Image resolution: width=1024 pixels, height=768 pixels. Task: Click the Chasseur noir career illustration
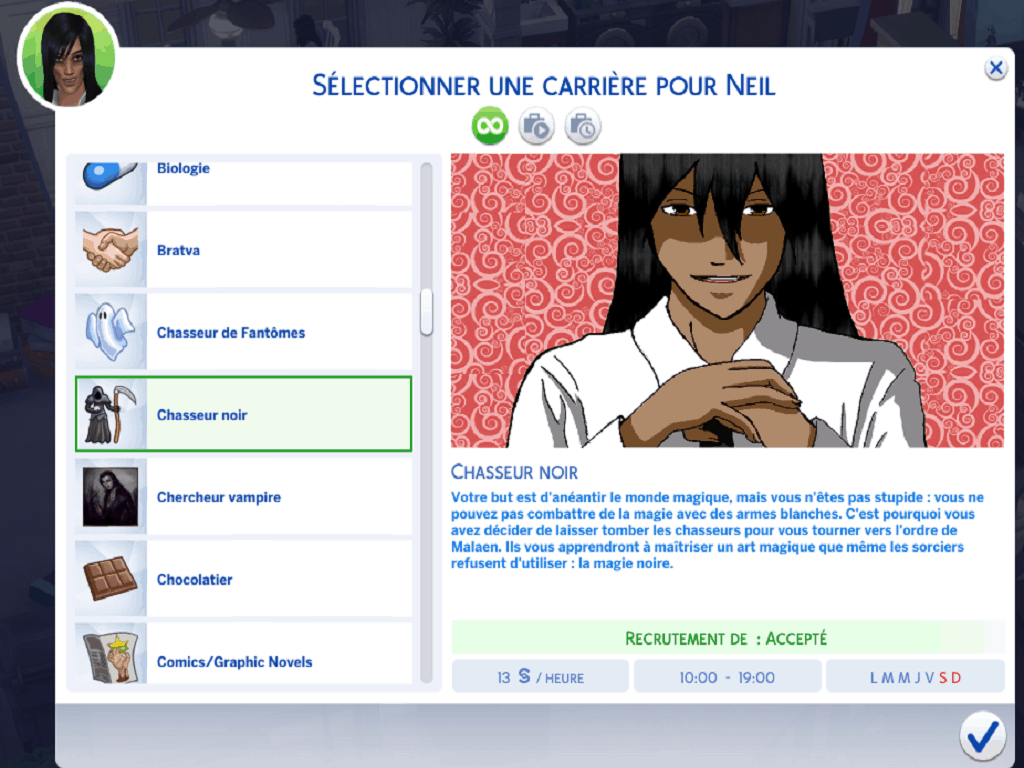point(727,300)
